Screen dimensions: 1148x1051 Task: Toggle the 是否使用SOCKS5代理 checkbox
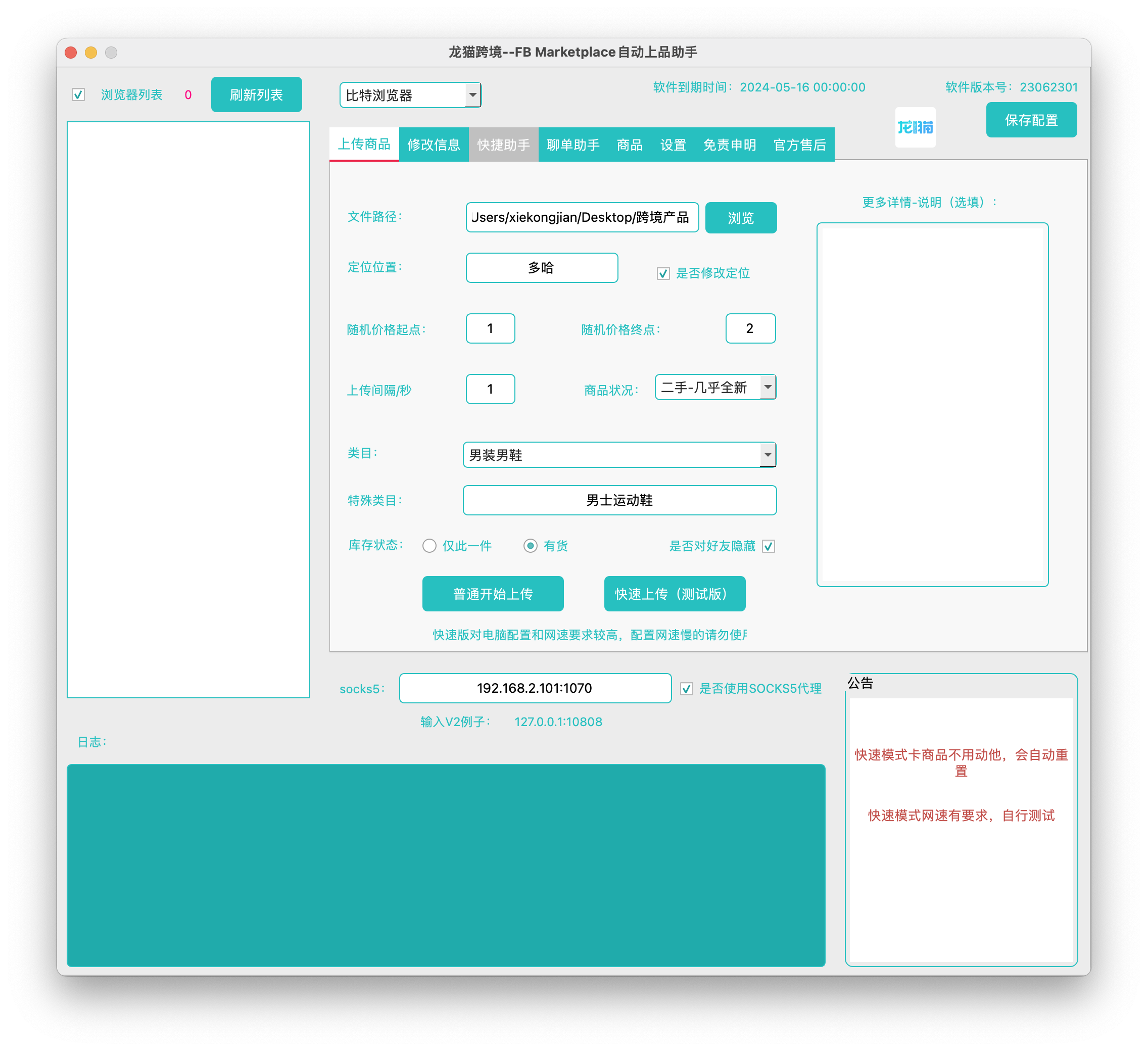687,689
